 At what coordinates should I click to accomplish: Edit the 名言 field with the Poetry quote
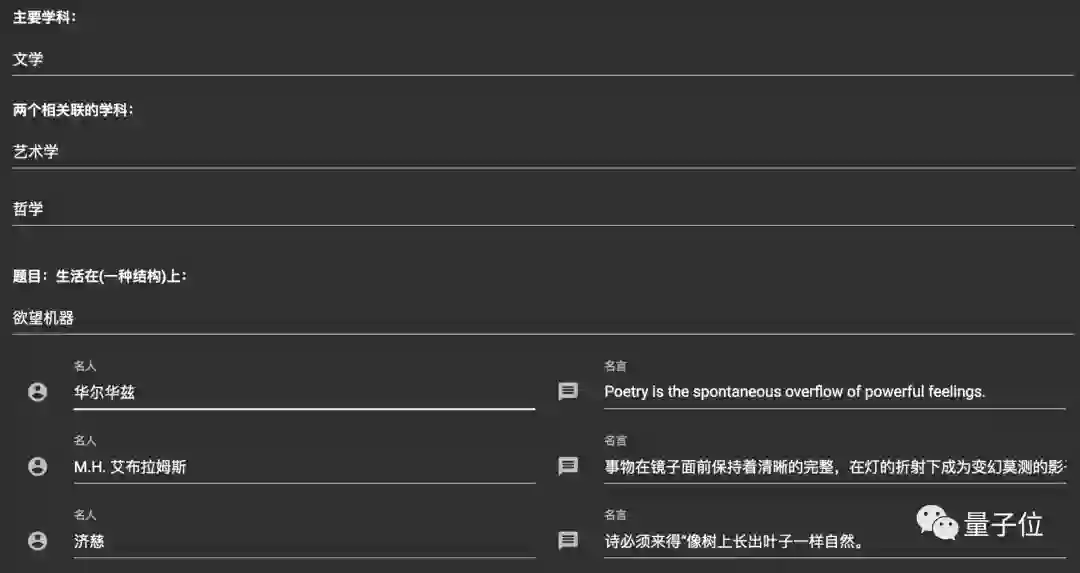833,392
